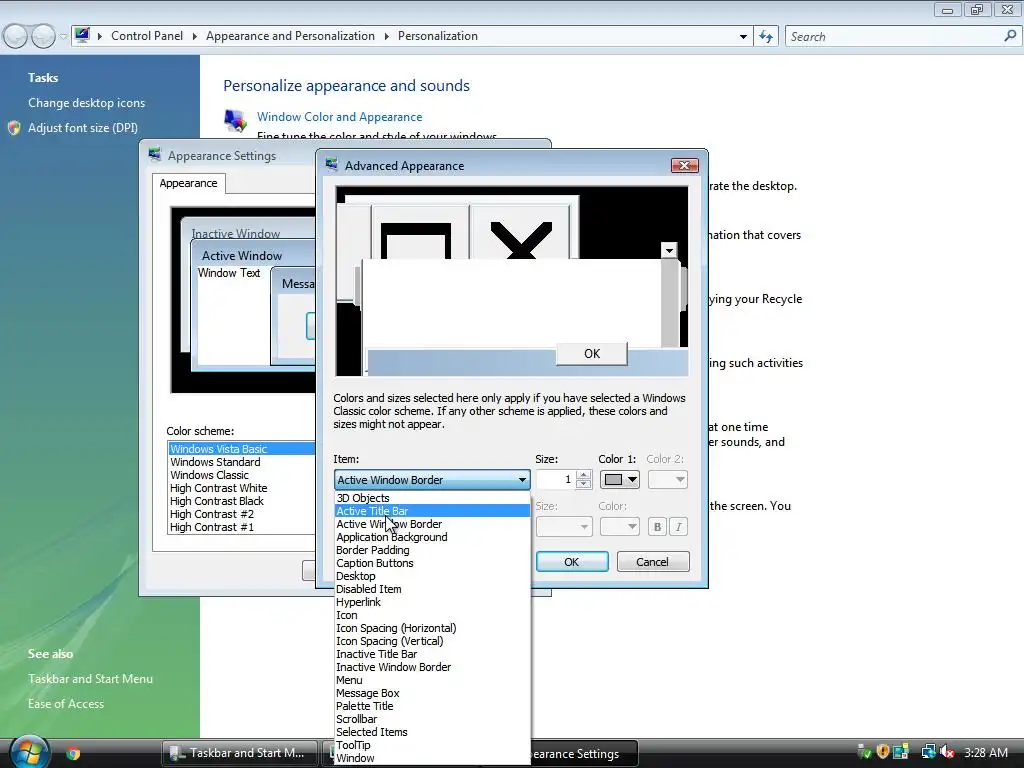Choose High Contrast #2 scheme

click(x=242, y=514)
